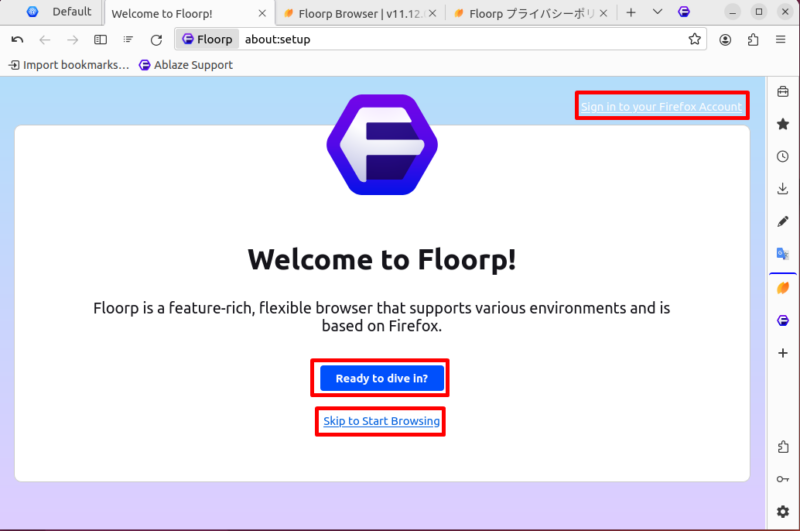Open the bookmarks star sidebar panel
The height and width of the screenshot is (531, 800).
coord(783,124)
